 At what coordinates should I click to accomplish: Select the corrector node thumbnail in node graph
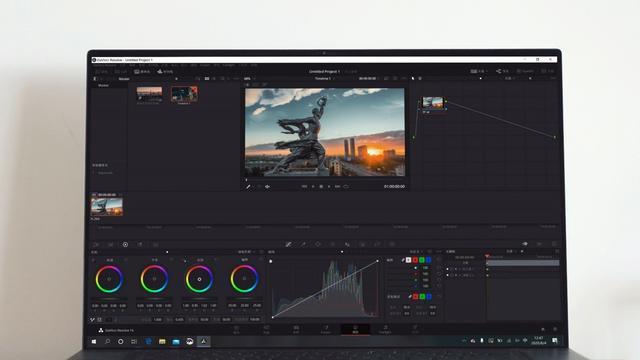(433, 103)
